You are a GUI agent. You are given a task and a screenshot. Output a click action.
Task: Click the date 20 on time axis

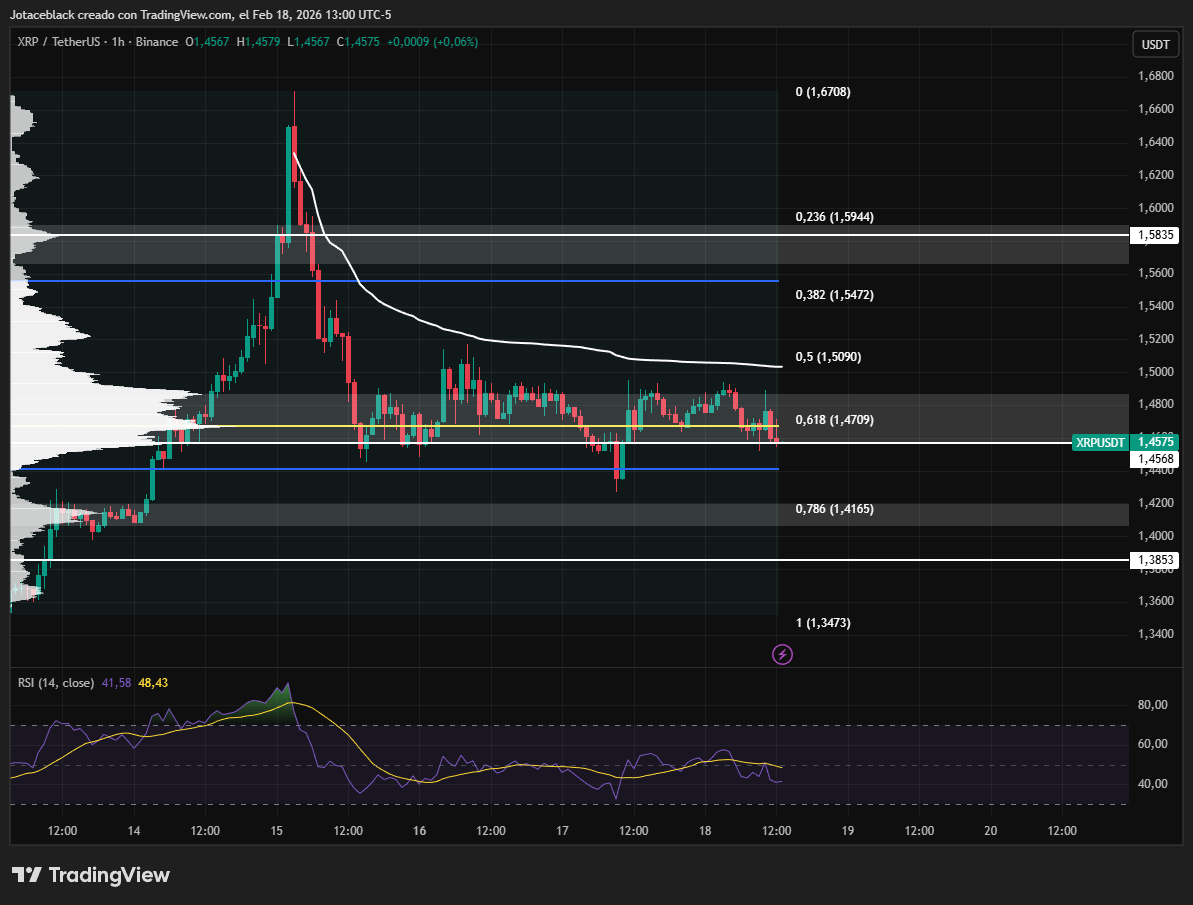[x=991, y=830]
